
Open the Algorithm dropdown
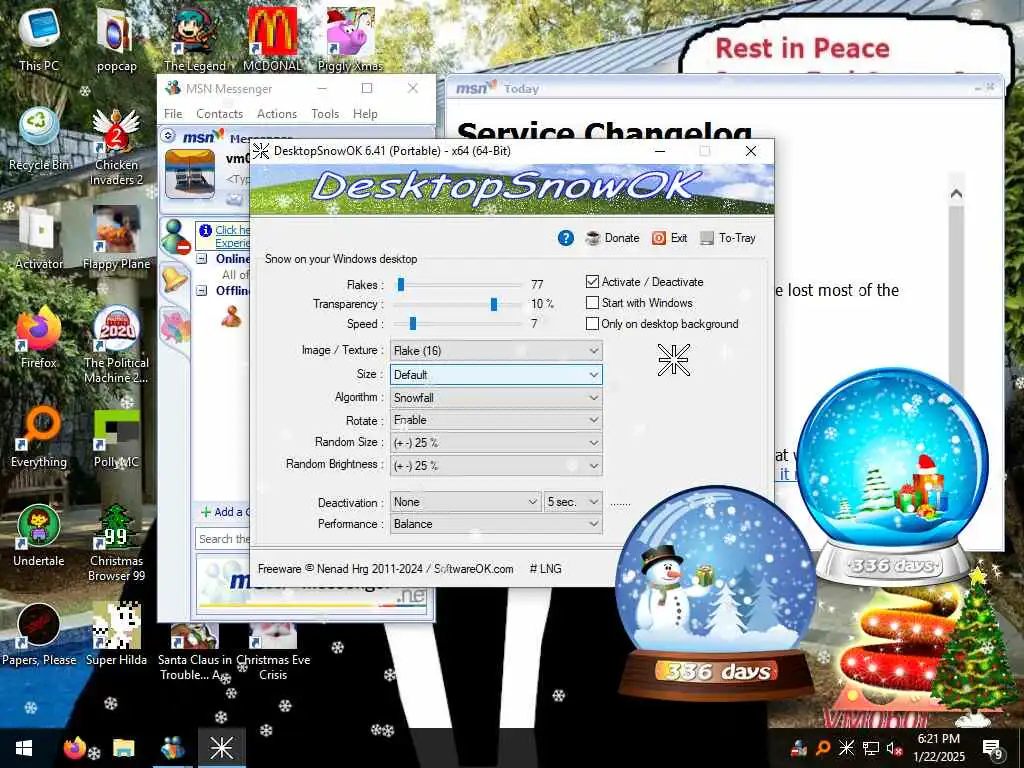[496, 397]
